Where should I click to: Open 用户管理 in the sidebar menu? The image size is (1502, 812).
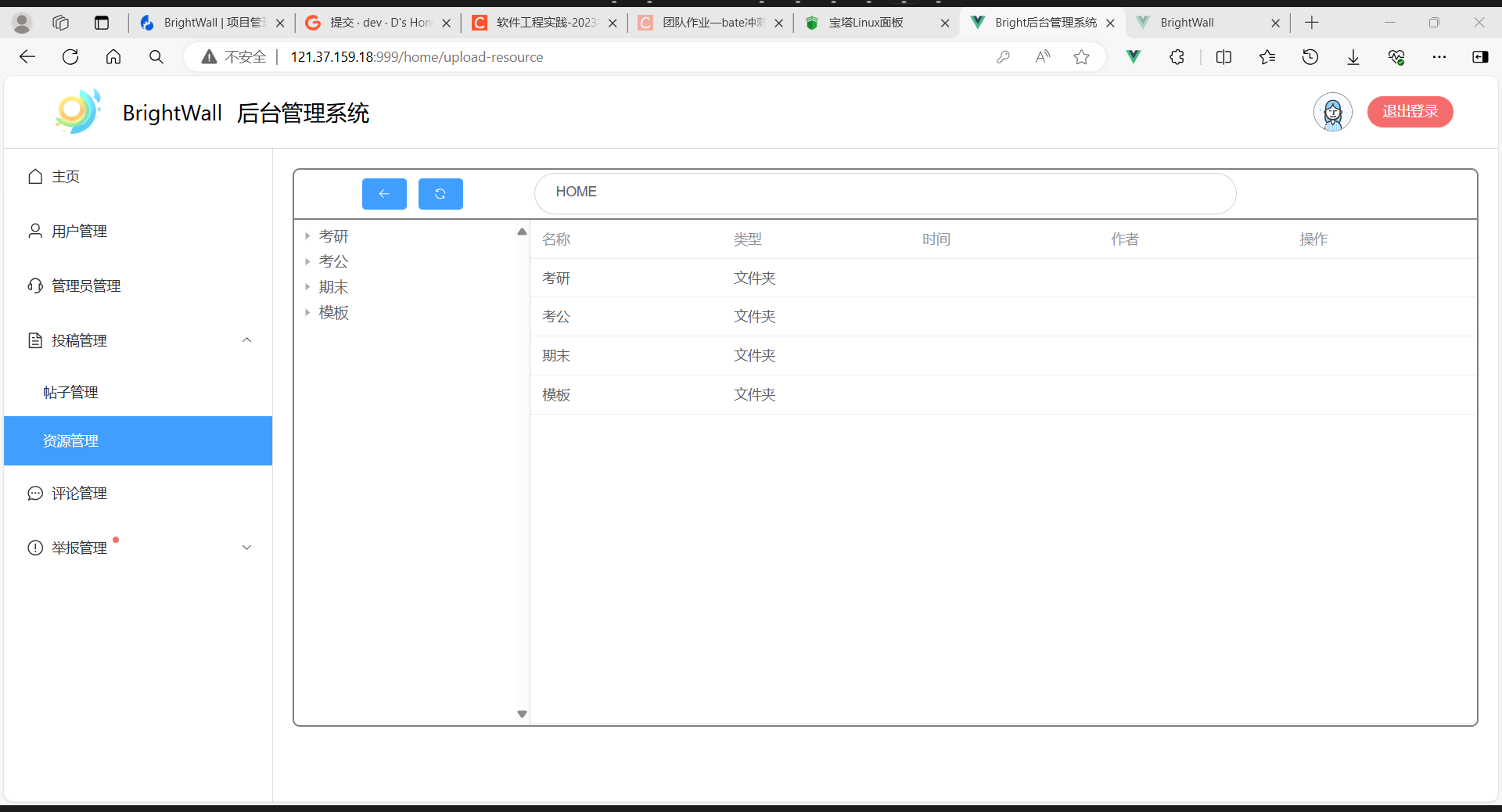click(138, 232)
